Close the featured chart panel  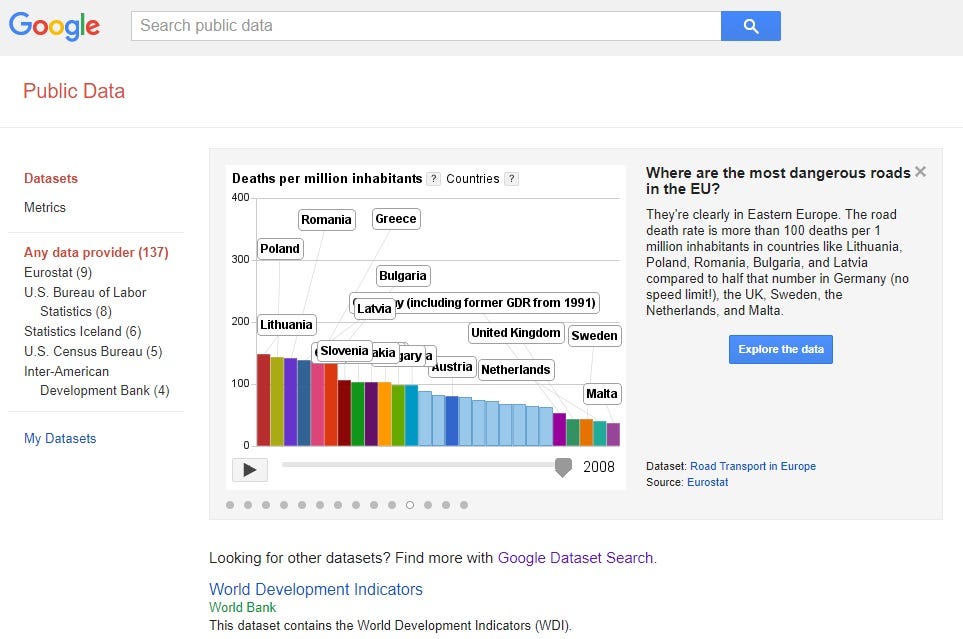point(920,172)
